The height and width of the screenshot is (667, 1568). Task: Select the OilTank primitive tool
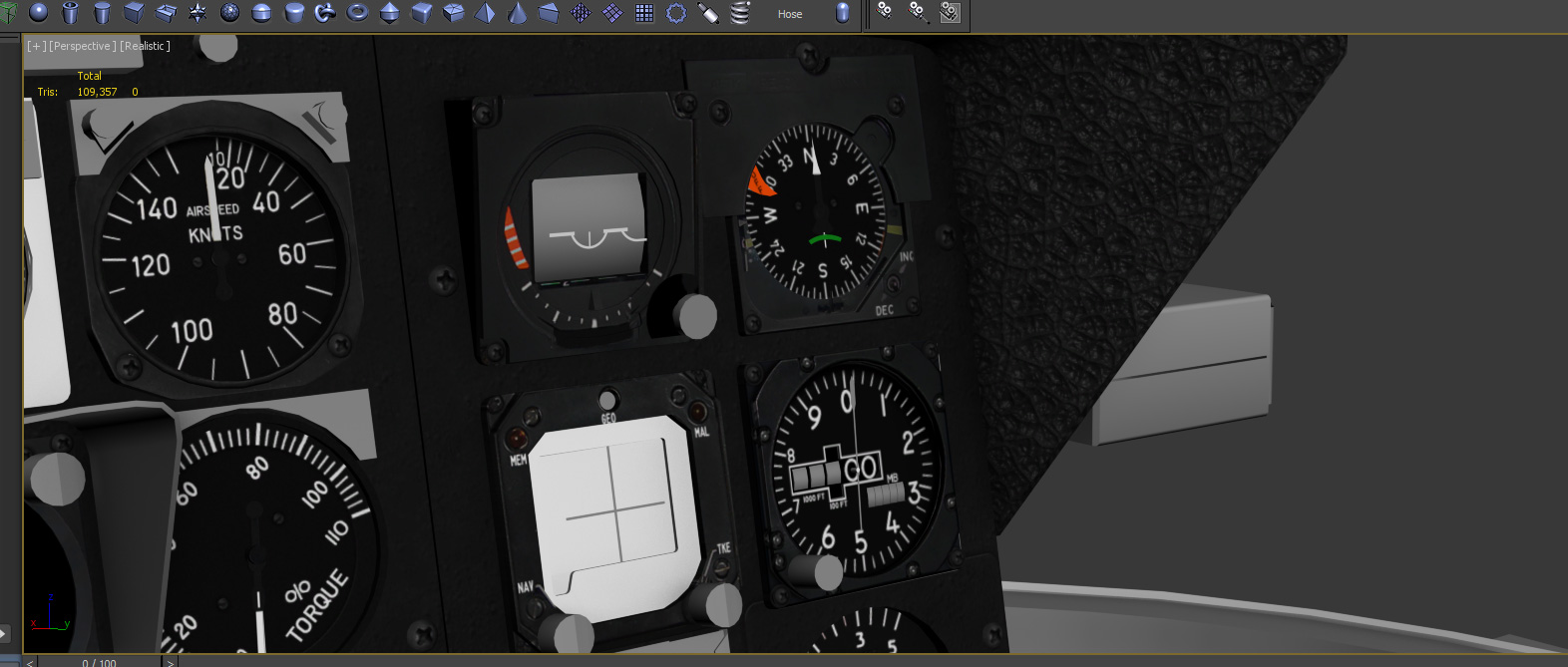(261, 13)
